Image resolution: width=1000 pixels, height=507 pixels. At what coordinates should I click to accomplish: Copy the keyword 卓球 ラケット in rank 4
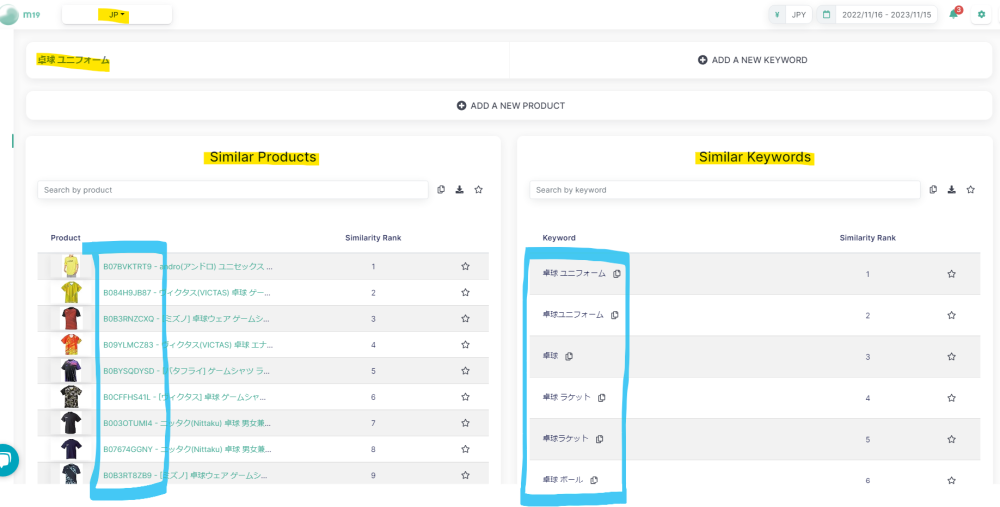tap(602, 398)
